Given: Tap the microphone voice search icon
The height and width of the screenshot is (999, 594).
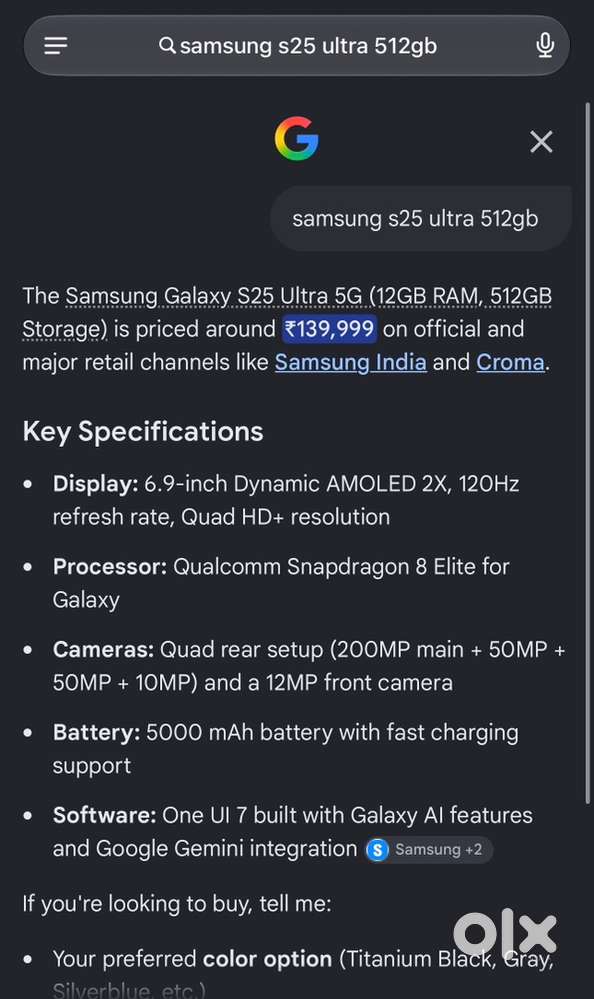Looking at the screenshot, I should coord(545,46).
